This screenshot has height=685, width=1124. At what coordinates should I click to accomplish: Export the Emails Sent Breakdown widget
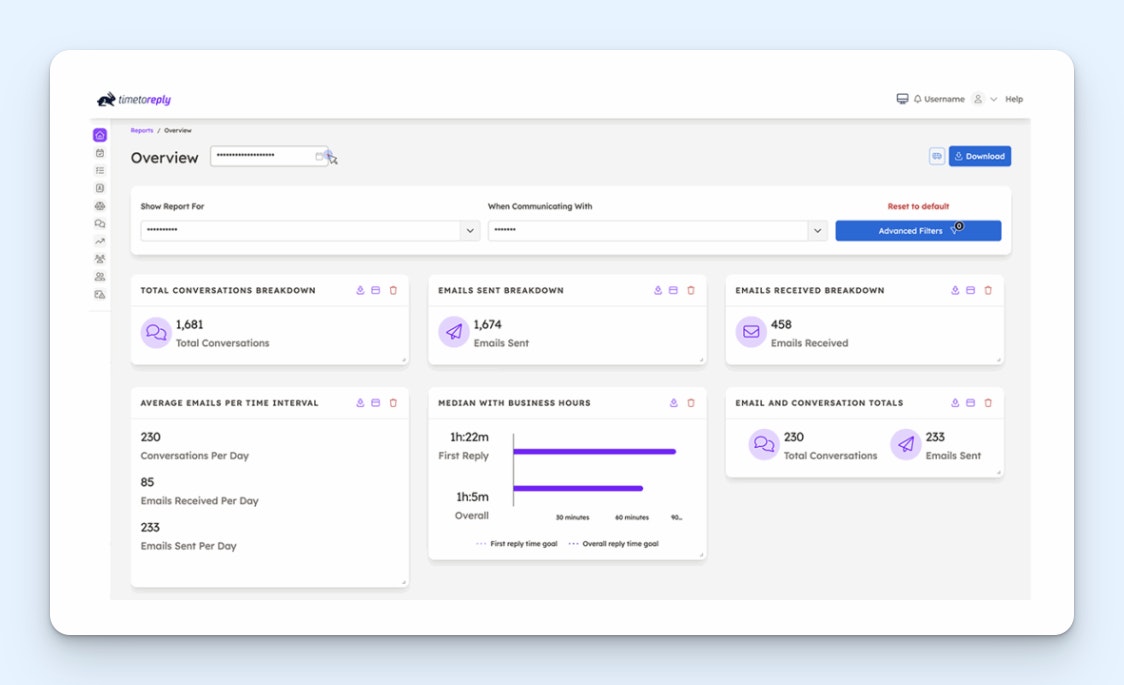coord(658,290)
